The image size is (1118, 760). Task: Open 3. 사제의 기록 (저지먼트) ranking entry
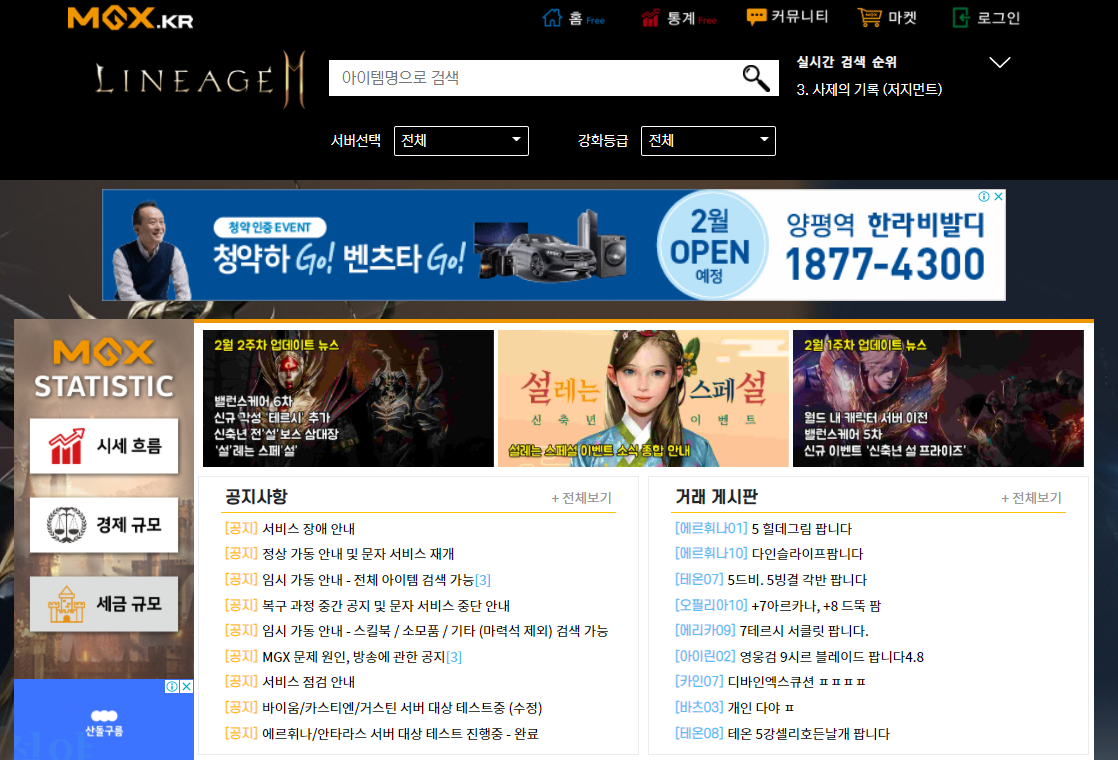tap(869, 90)
